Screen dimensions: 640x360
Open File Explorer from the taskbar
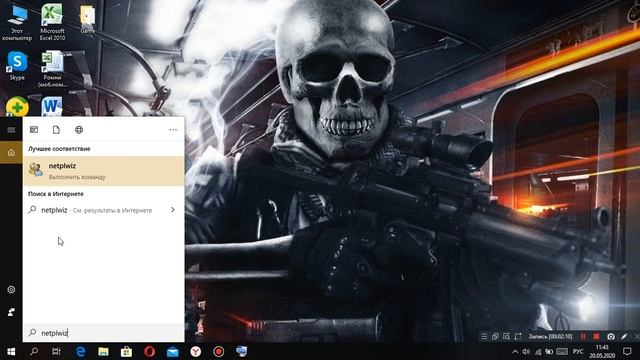[103, 351]
